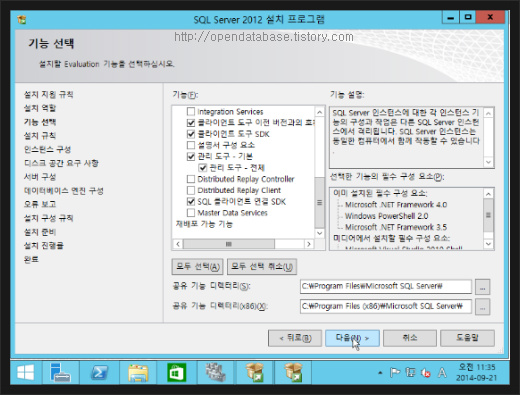The image size is (520, 395).
Task: Select the Setup Support Rules step in the sidebar
Action: 48,95
